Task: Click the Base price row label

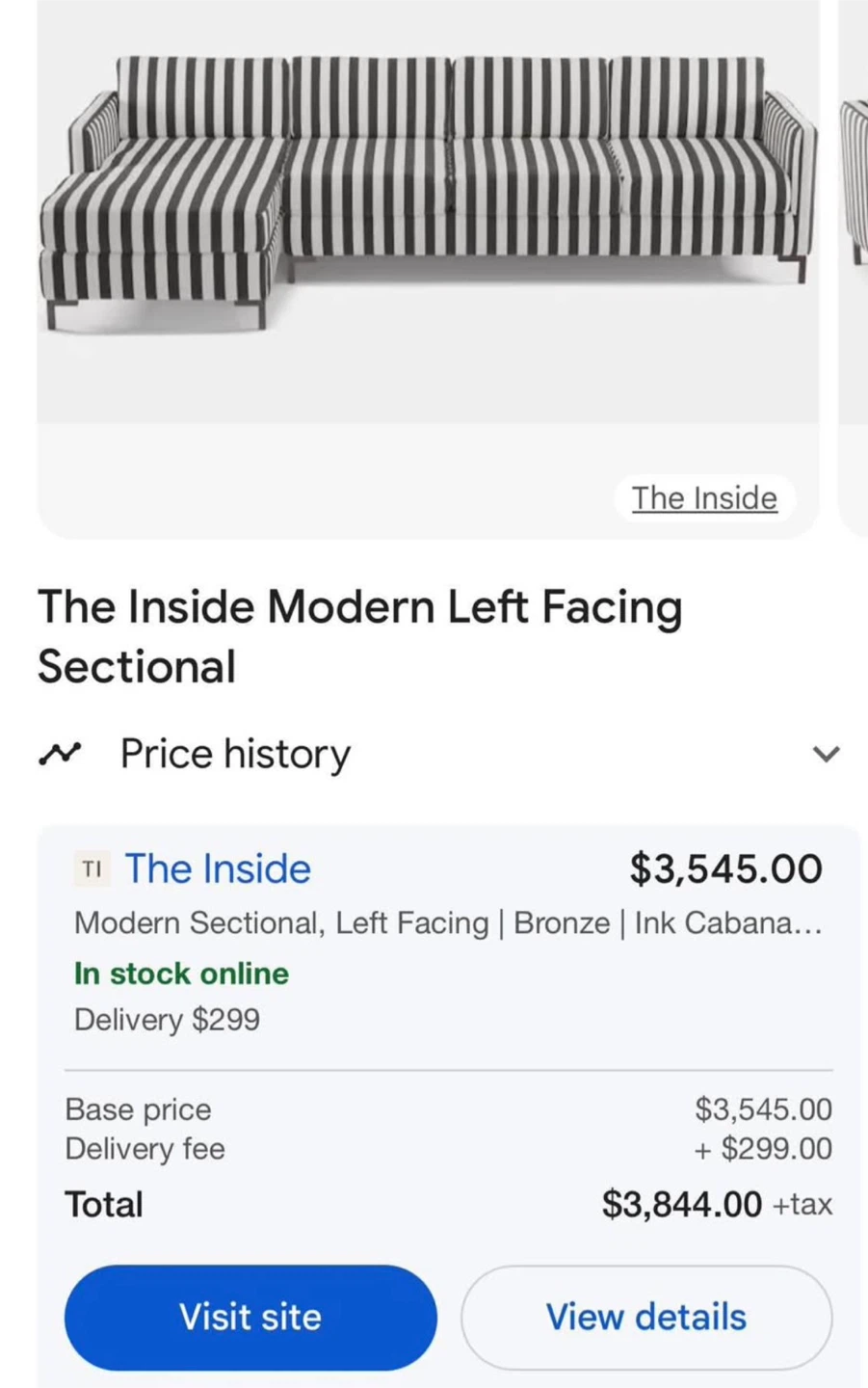Action: [x=138, y=1109]
